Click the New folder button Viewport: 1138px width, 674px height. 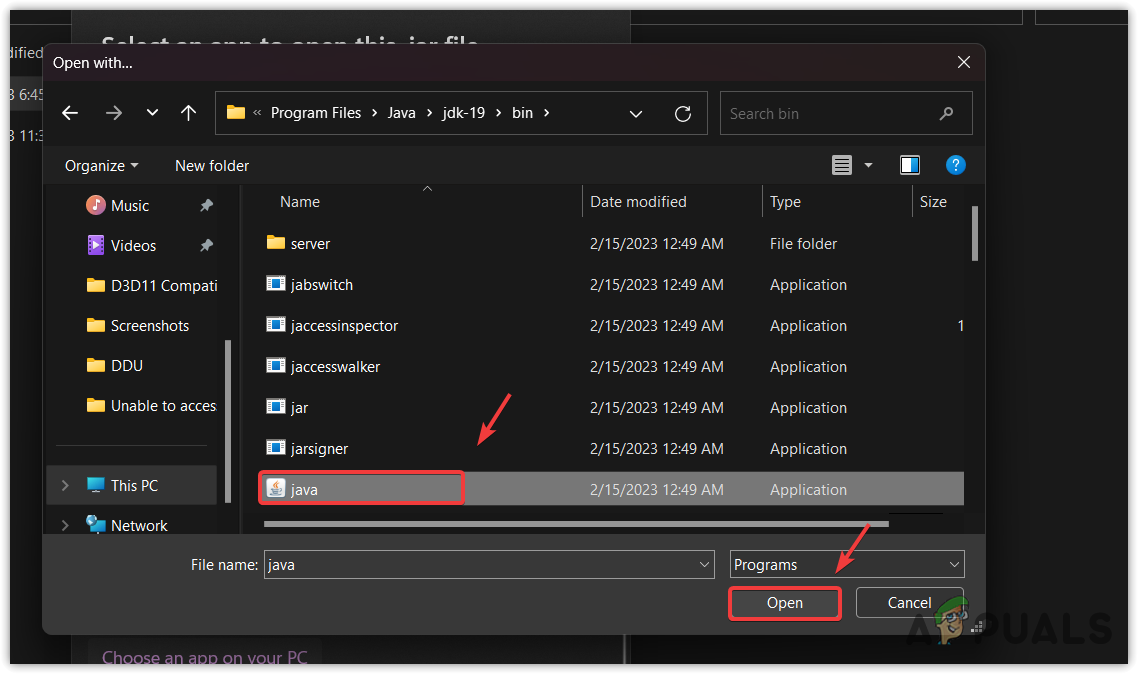click(x=211, y=165)
